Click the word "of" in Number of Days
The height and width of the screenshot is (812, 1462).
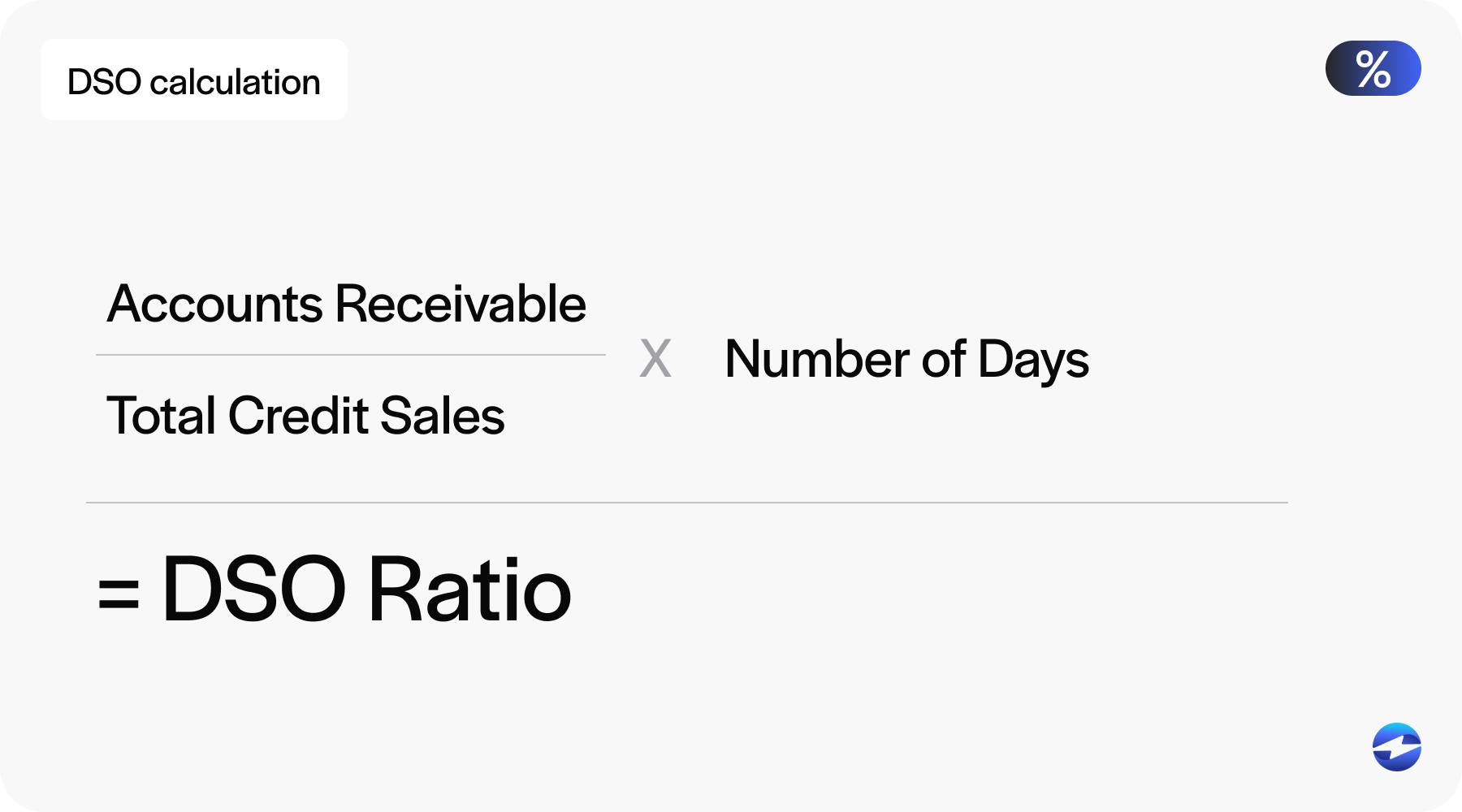pyautogui.click(x=944, y=359)
